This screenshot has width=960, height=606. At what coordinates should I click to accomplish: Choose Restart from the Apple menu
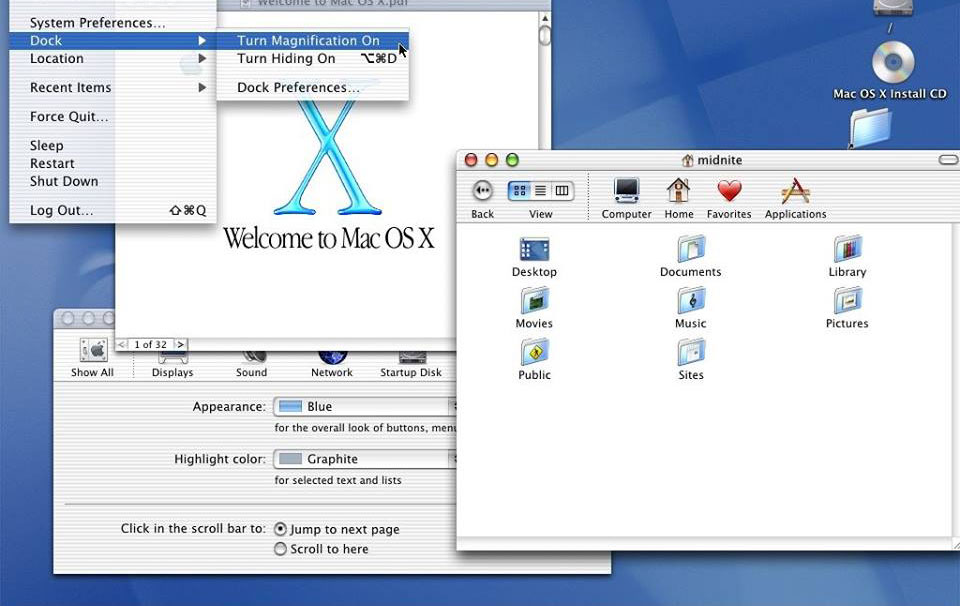tap(113, 163)
